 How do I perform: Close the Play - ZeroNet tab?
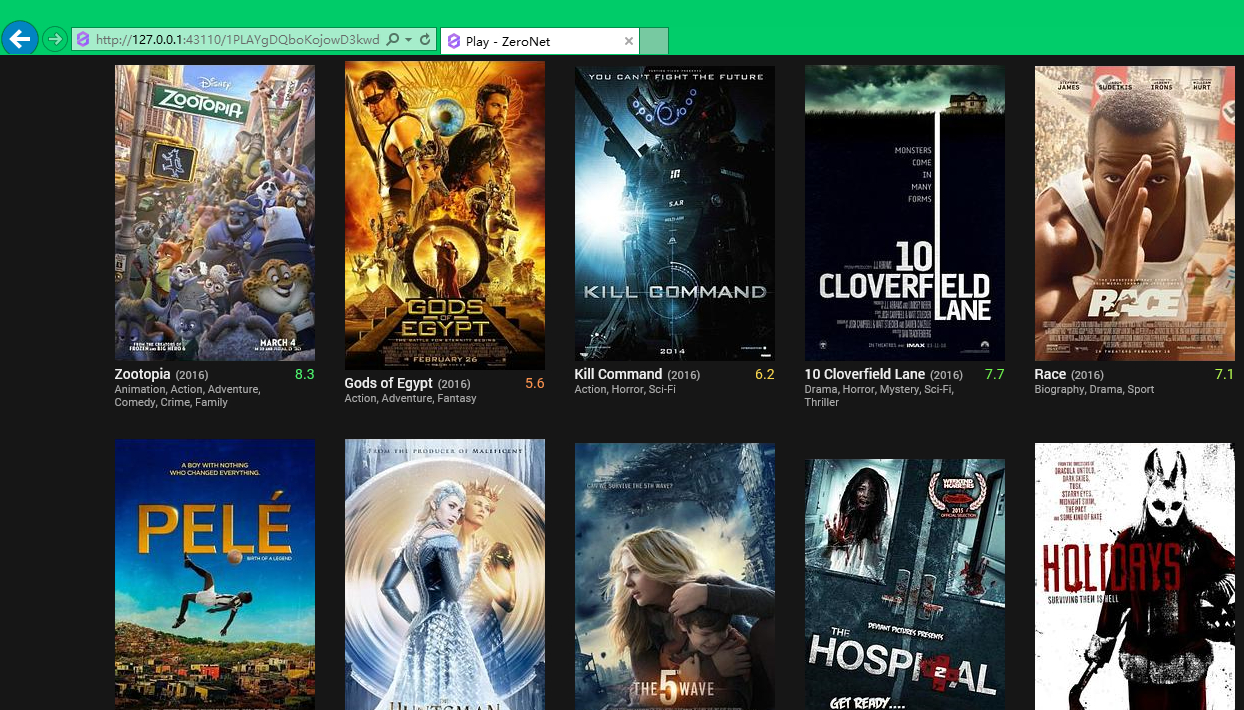pyautogui.click(x=629, y=41)
